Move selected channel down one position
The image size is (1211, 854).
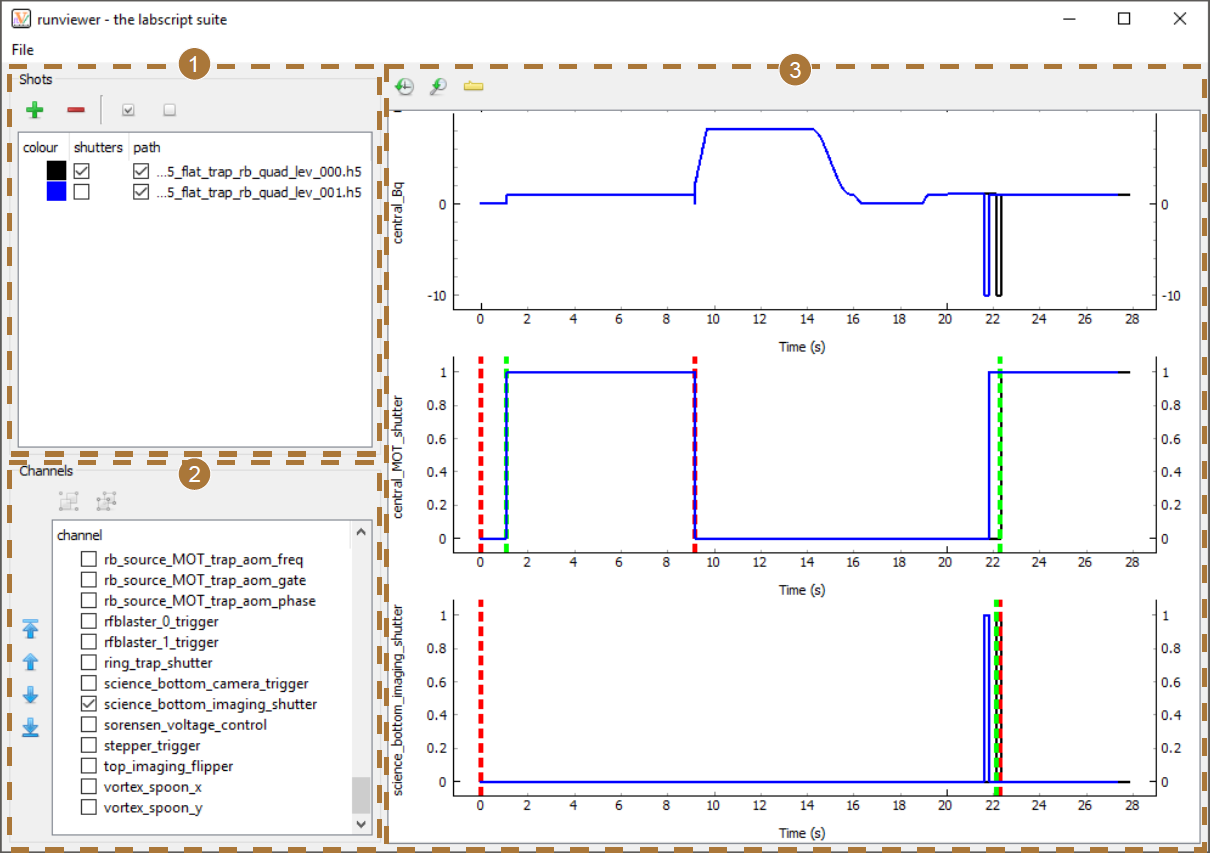pyautogui.click(x=30, y=694)
